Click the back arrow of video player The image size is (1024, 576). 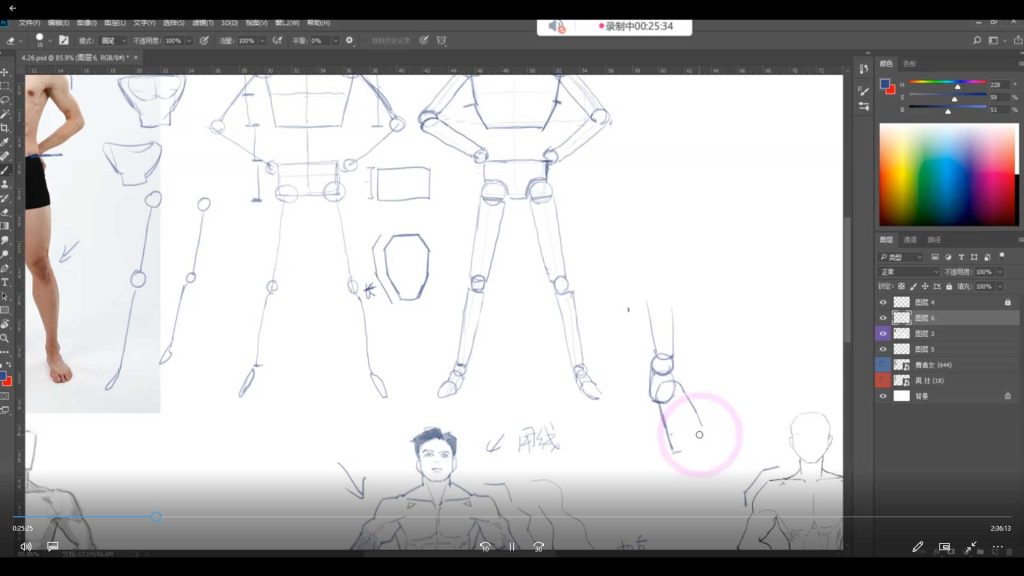[12, 8]
